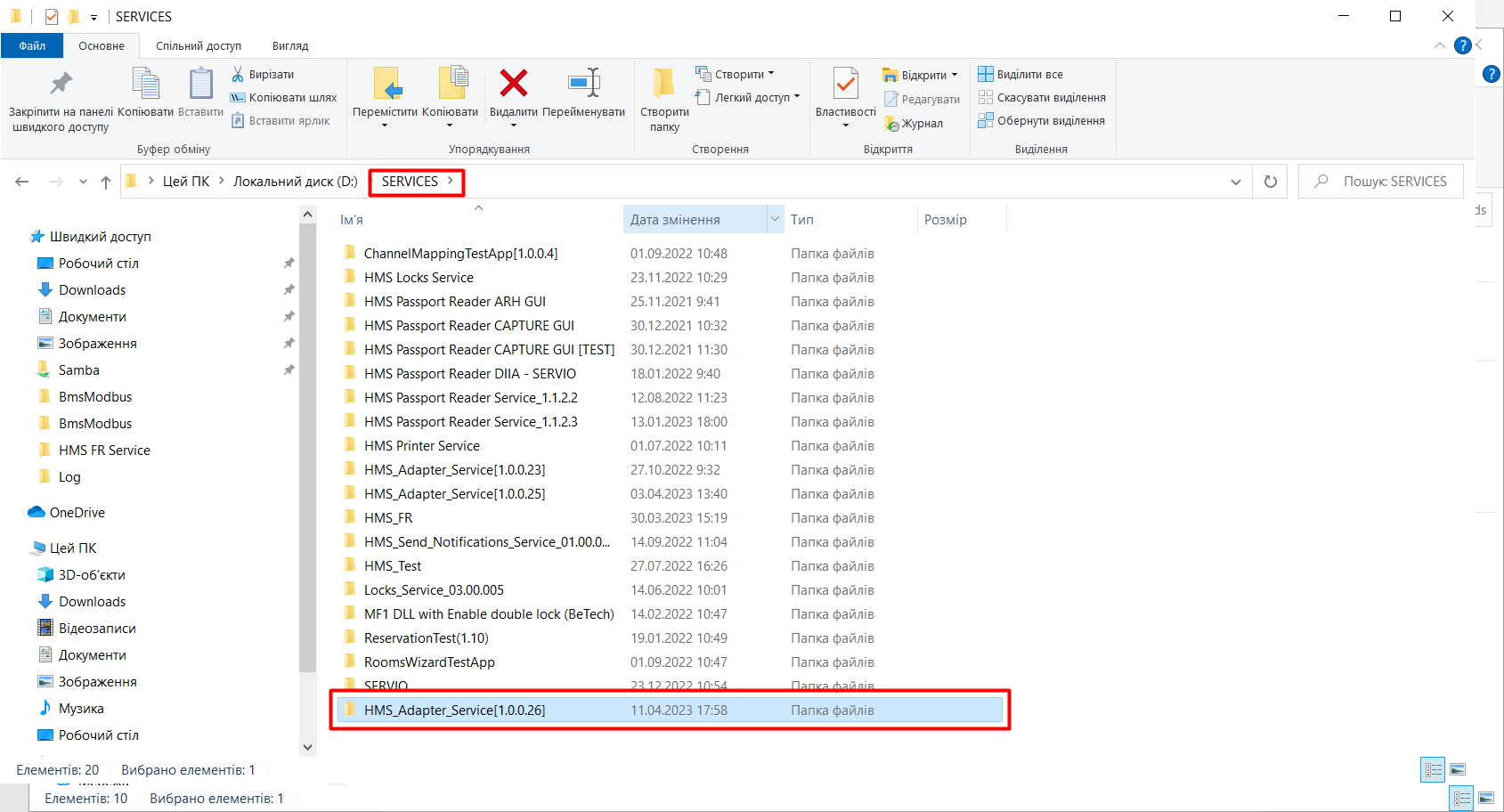Click the Rename (Перейменувати) ribbon icon
The width and height of the screenshot is (1504, 812).
(x=583, y=84)
